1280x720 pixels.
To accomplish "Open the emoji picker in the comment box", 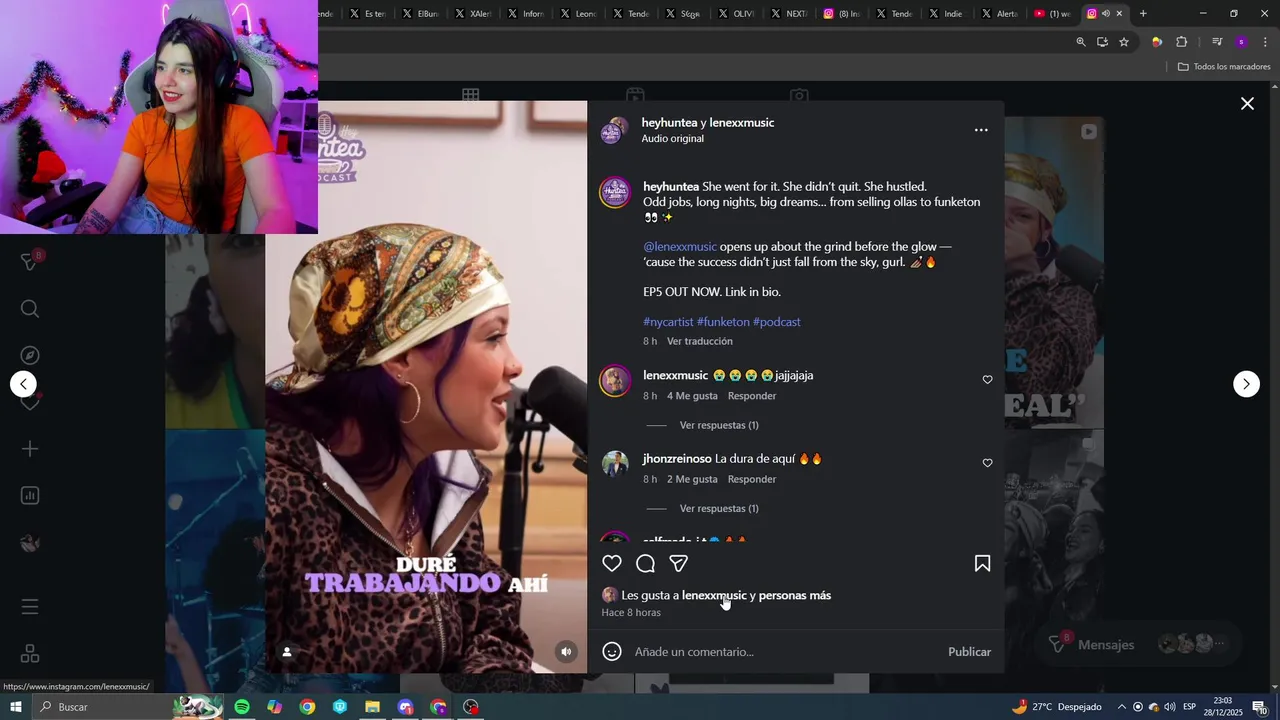I will click(612, 652).
